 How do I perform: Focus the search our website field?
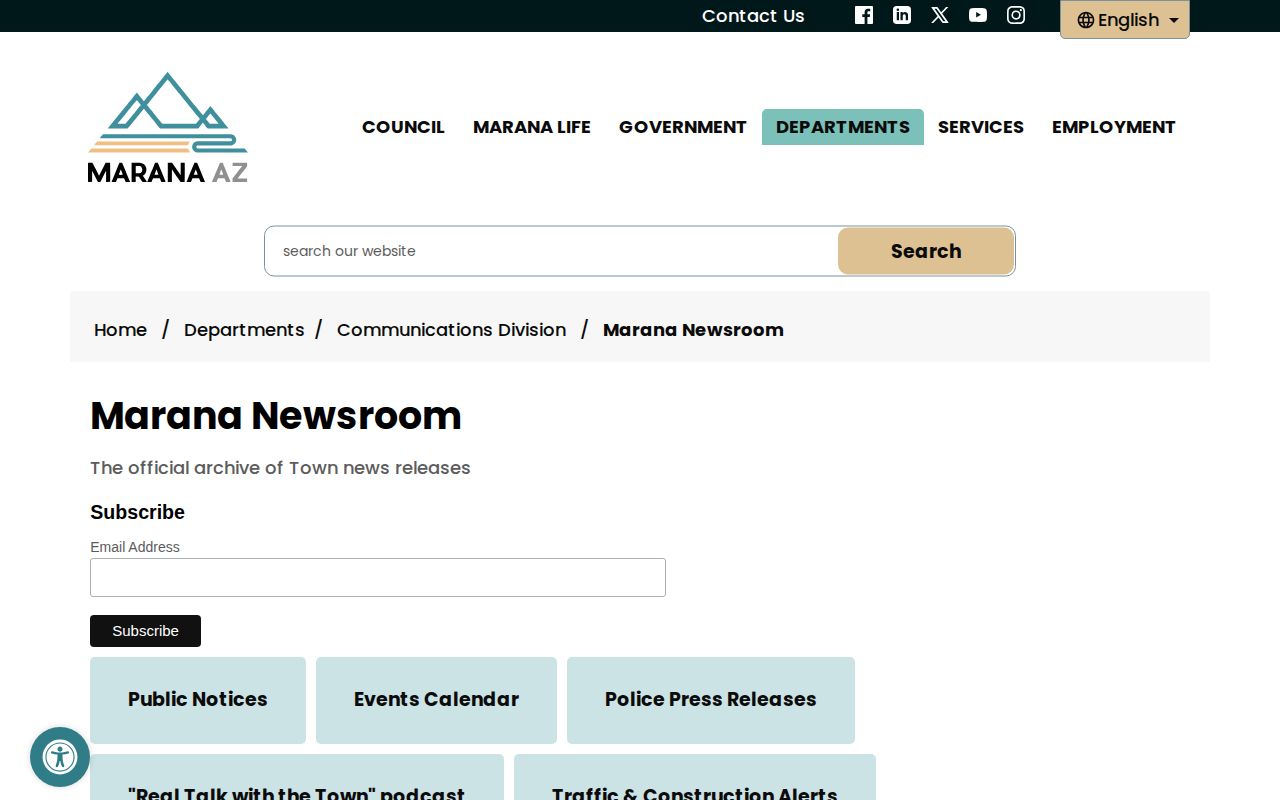click(552, 251)
